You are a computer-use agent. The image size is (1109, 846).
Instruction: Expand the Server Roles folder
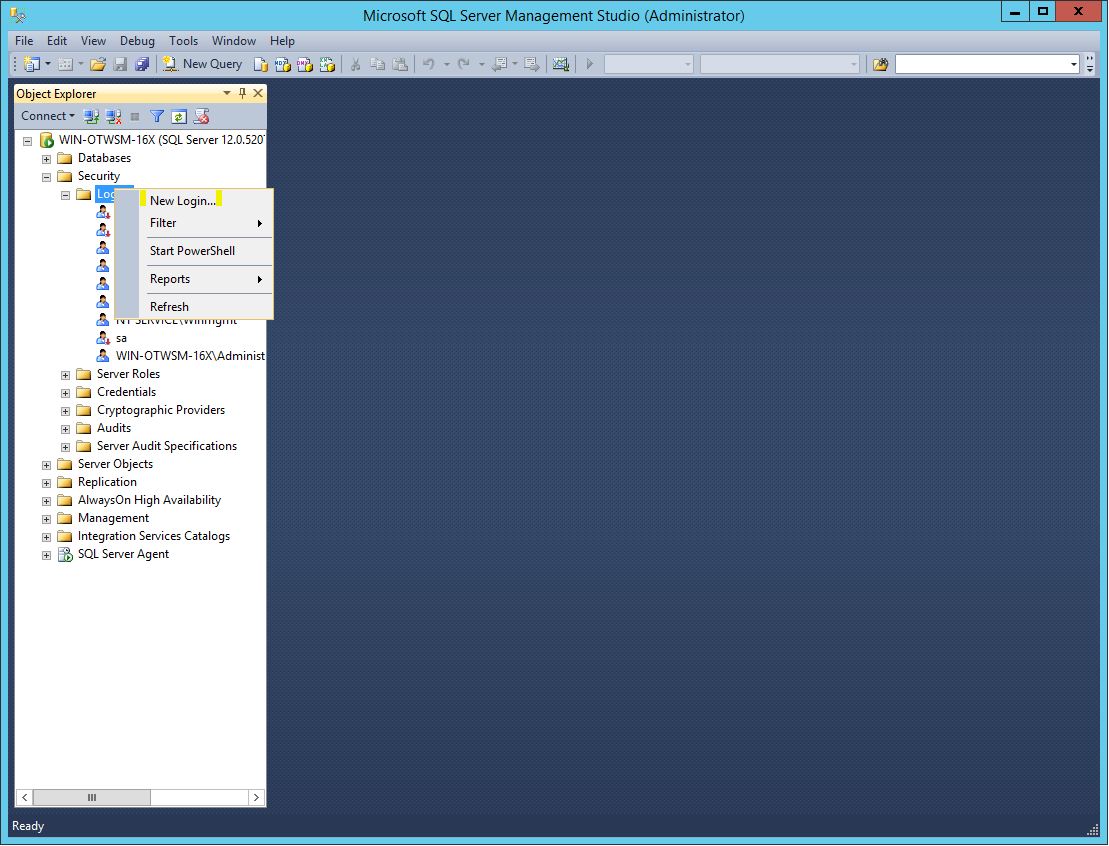coord(66,375)
